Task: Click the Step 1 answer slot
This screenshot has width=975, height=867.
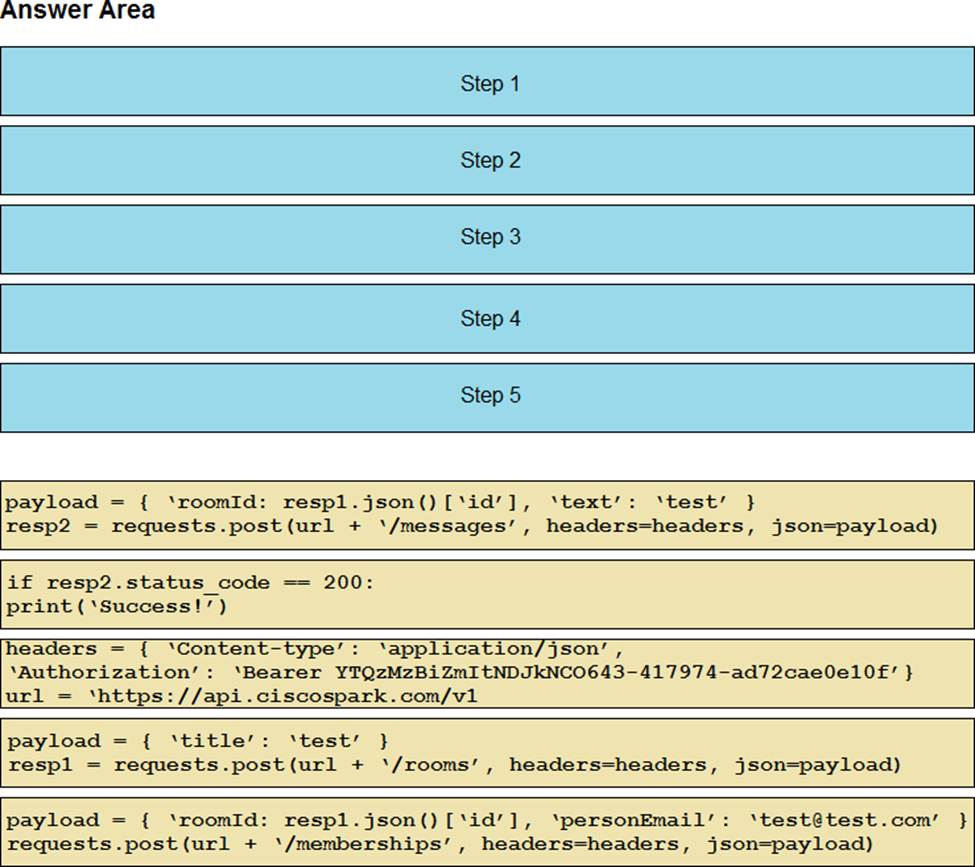Action: pyautogui.click(x=487, y=81)
